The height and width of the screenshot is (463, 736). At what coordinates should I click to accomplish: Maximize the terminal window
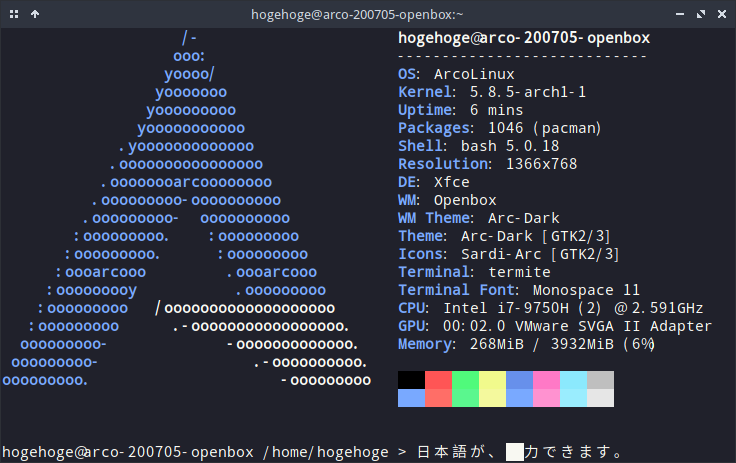click(x=701, y=14)
